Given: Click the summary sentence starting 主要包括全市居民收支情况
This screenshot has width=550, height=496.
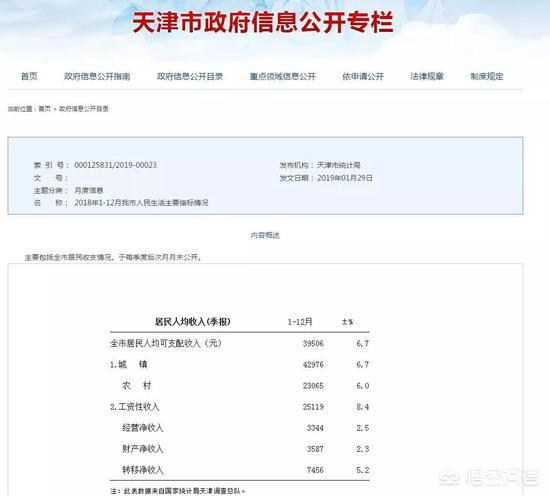Looking at the screenshot, I should click(113, 257).
